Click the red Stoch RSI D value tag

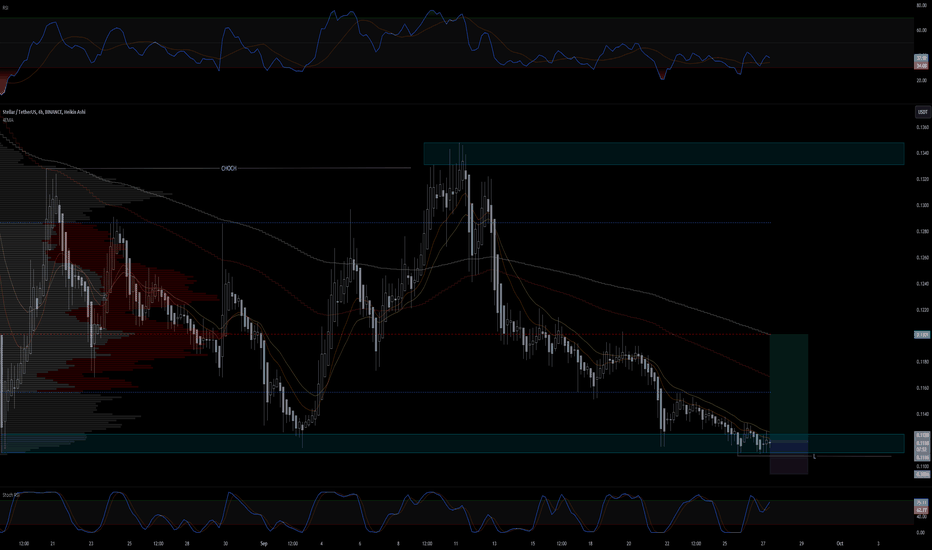[922, 510]
